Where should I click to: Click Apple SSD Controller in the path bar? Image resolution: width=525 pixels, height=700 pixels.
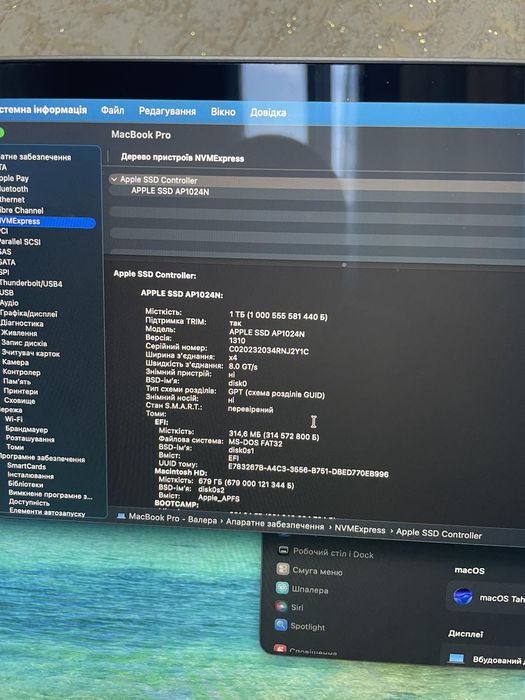tap(438, 533)
